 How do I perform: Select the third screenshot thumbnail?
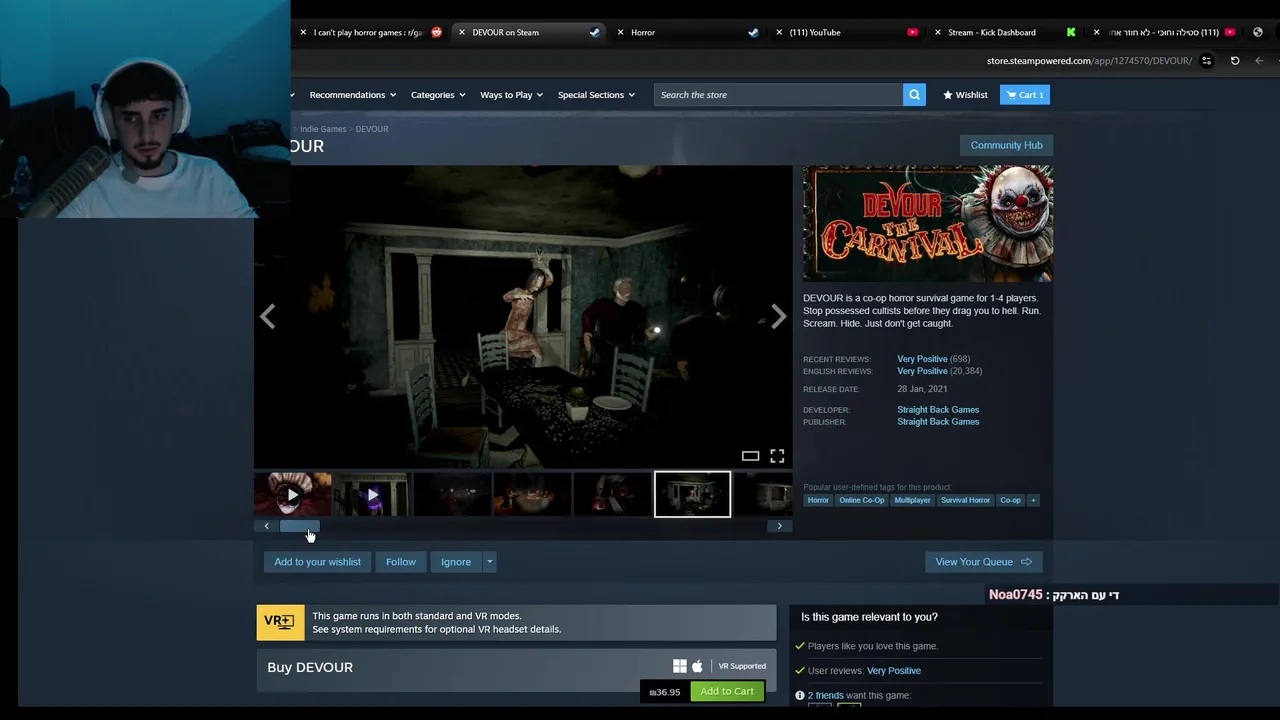click(x=452, y=494)
